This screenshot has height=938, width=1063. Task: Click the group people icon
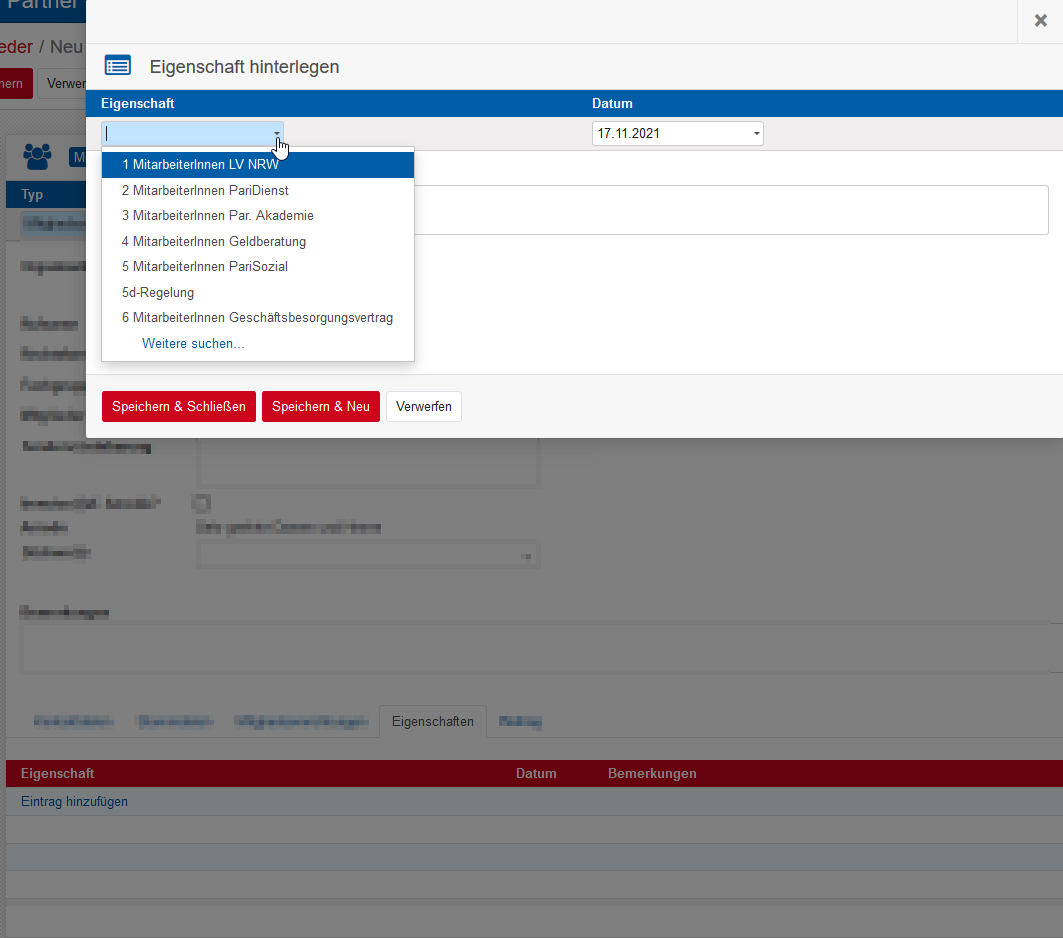tap(37, 156)
